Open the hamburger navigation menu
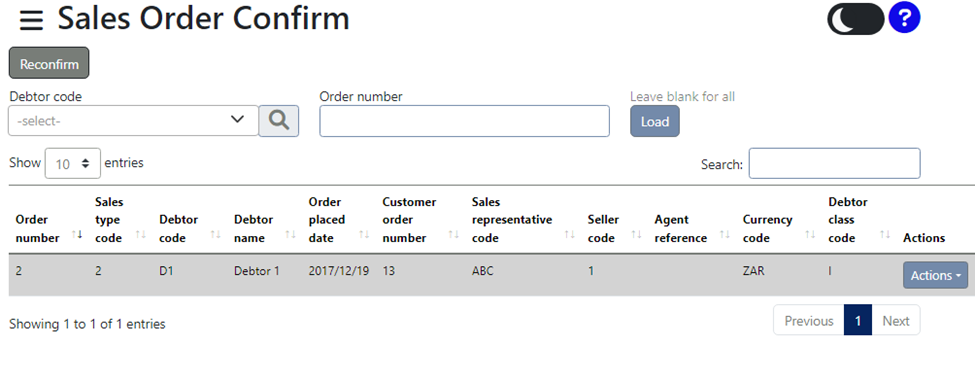Viewport: 975px width, 380px height. point(31,20)
